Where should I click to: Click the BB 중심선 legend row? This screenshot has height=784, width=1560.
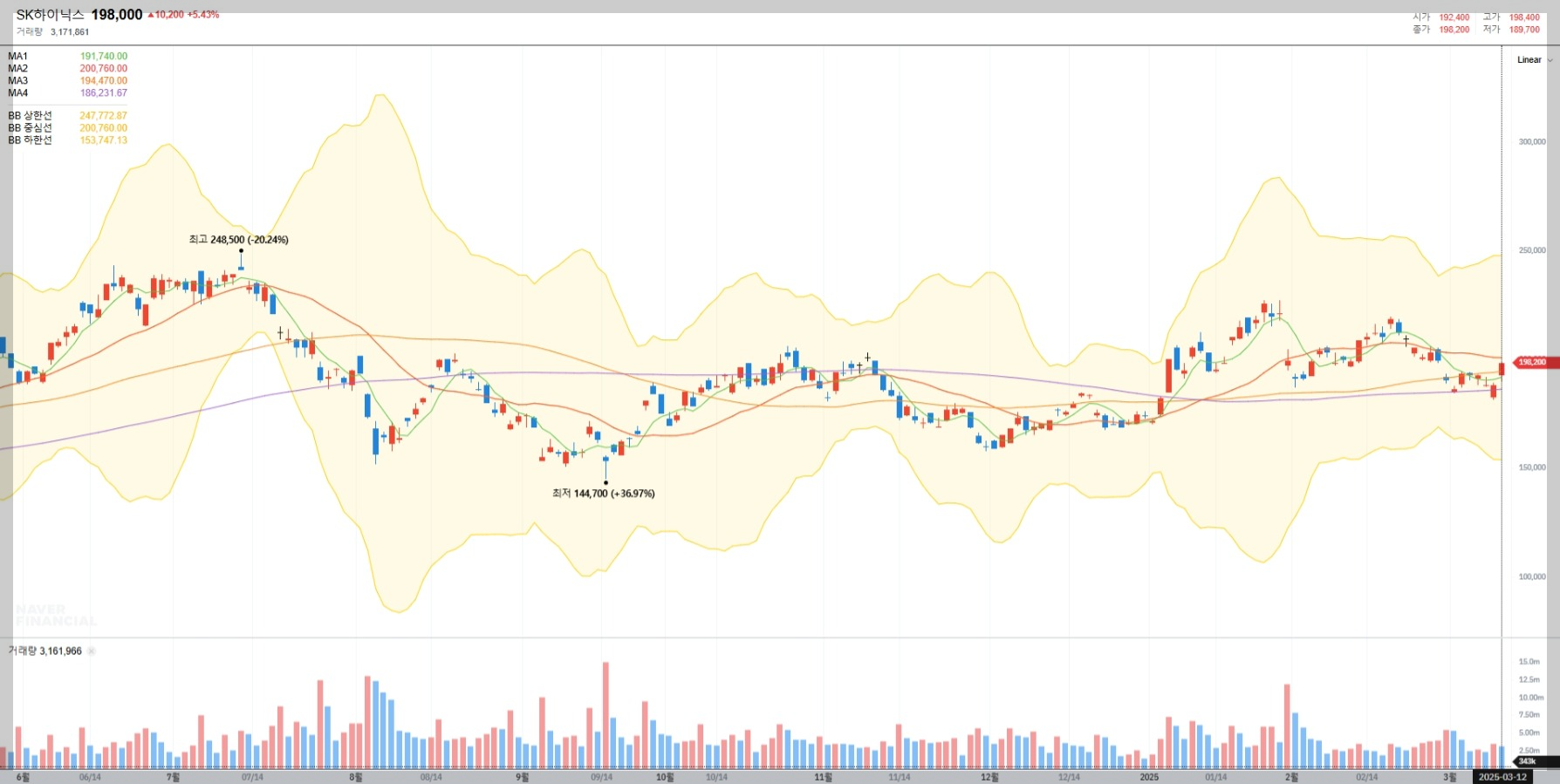[x=67, y=127]
